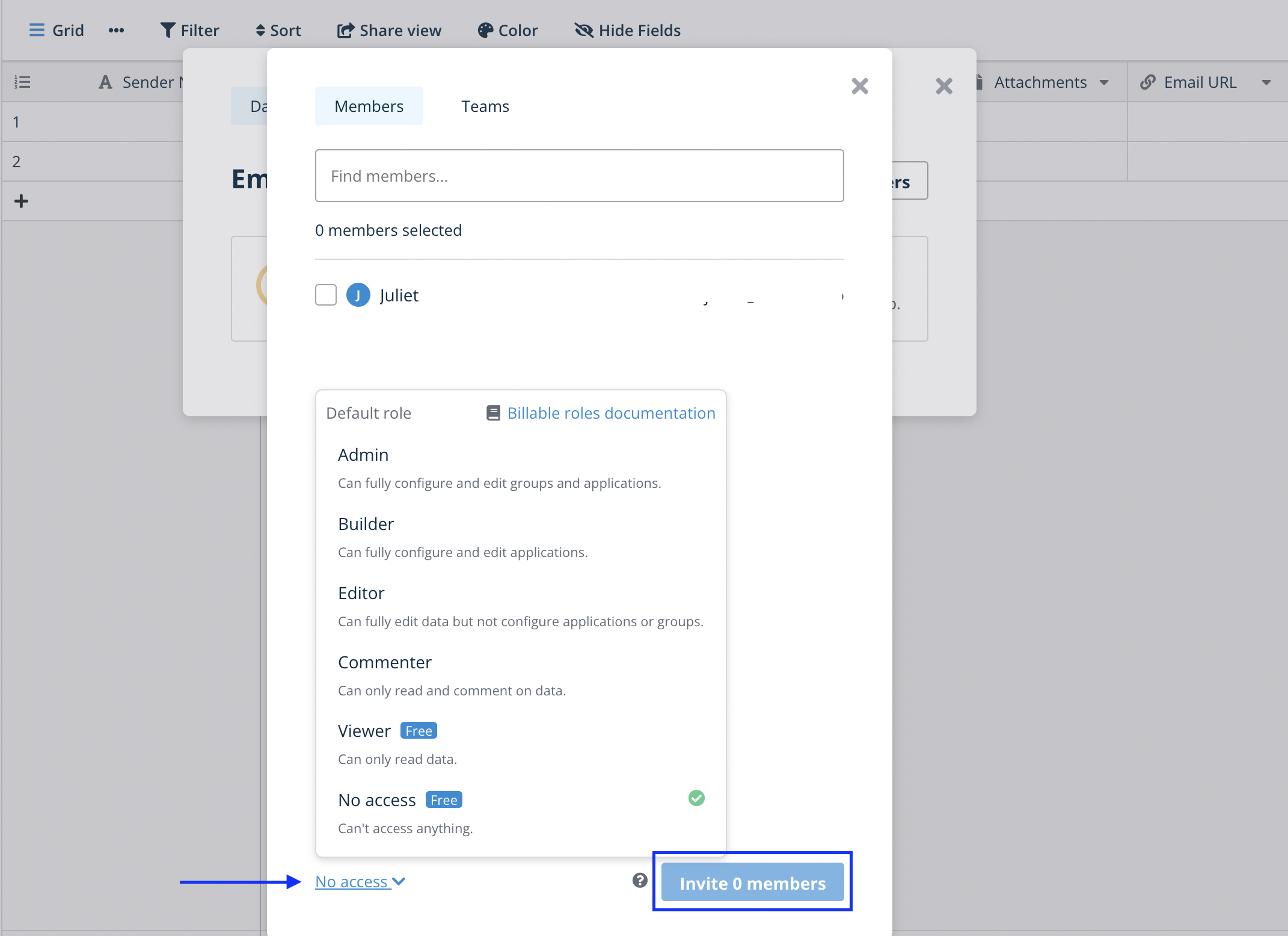The width and height of the screenshot is (1288, 936).
Task: Click the Color palette icon
Action: [485, 30]
